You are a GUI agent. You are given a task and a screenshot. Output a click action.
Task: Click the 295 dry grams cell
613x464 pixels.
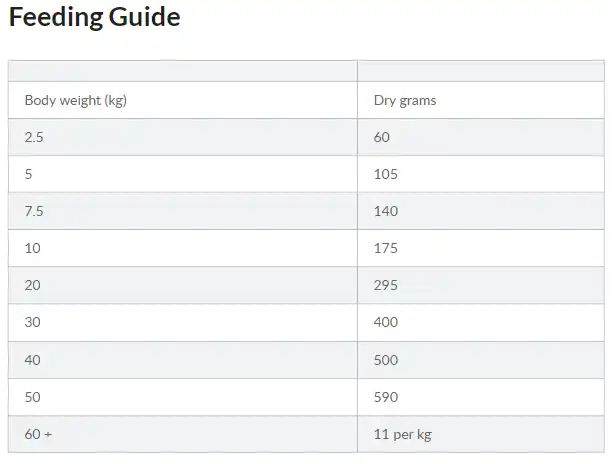[x=386, y=285]
